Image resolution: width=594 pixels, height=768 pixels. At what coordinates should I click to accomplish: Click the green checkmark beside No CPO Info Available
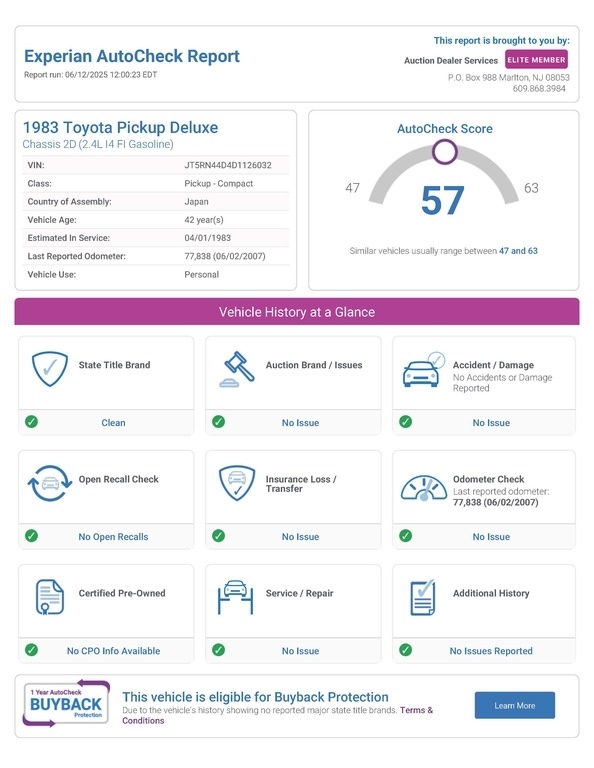(x=31, y=650)
